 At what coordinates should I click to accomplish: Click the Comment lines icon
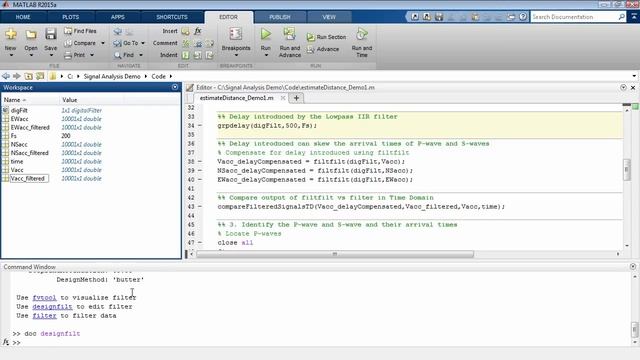coord(186,43)
